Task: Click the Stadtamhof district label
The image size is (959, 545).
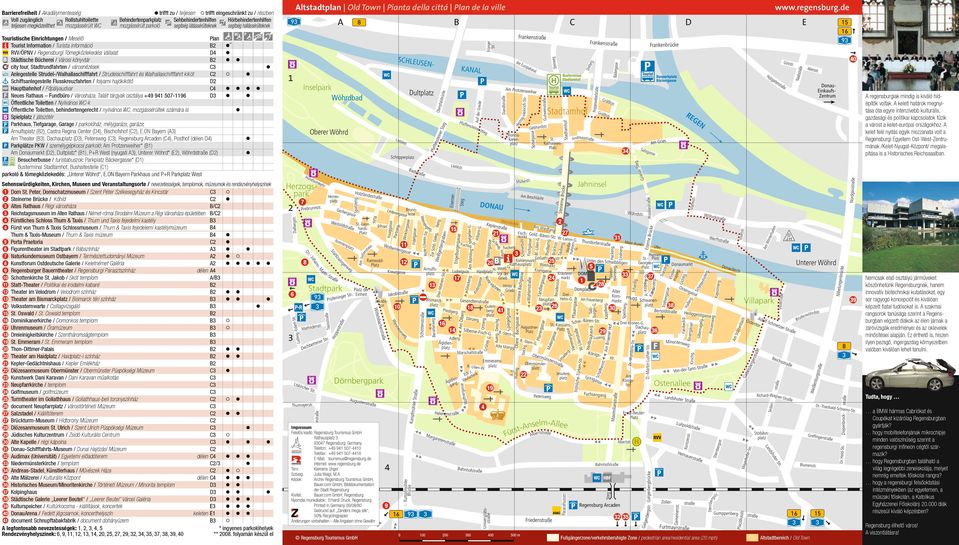Action: click(x=567, y=112)
